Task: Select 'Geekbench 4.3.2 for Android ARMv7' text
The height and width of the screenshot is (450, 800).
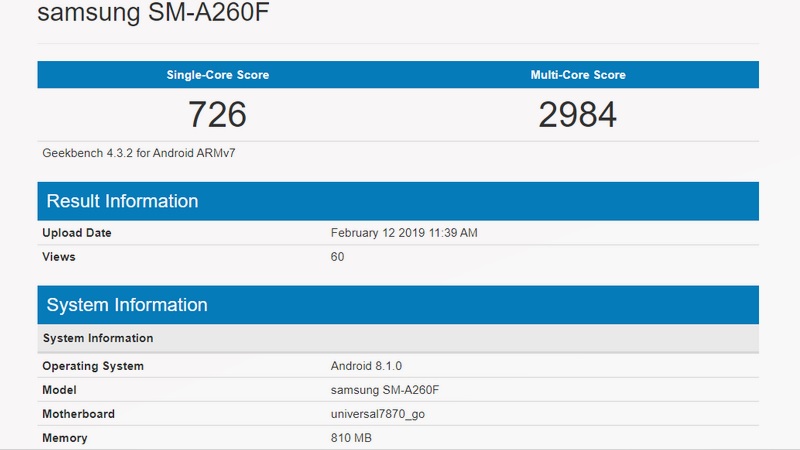Action: pyautogui.click(x=139, y=153)
